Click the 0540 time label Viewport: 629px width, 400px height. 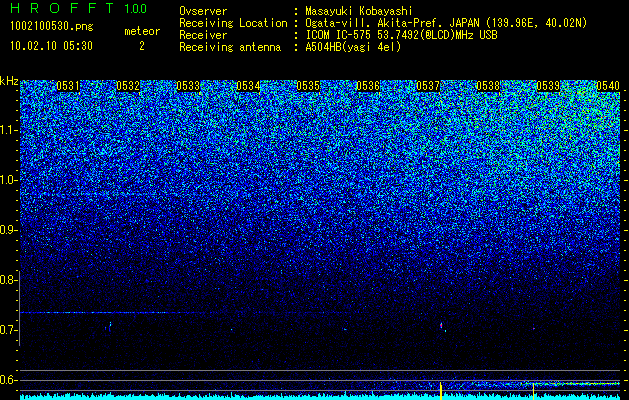point(608,86)
